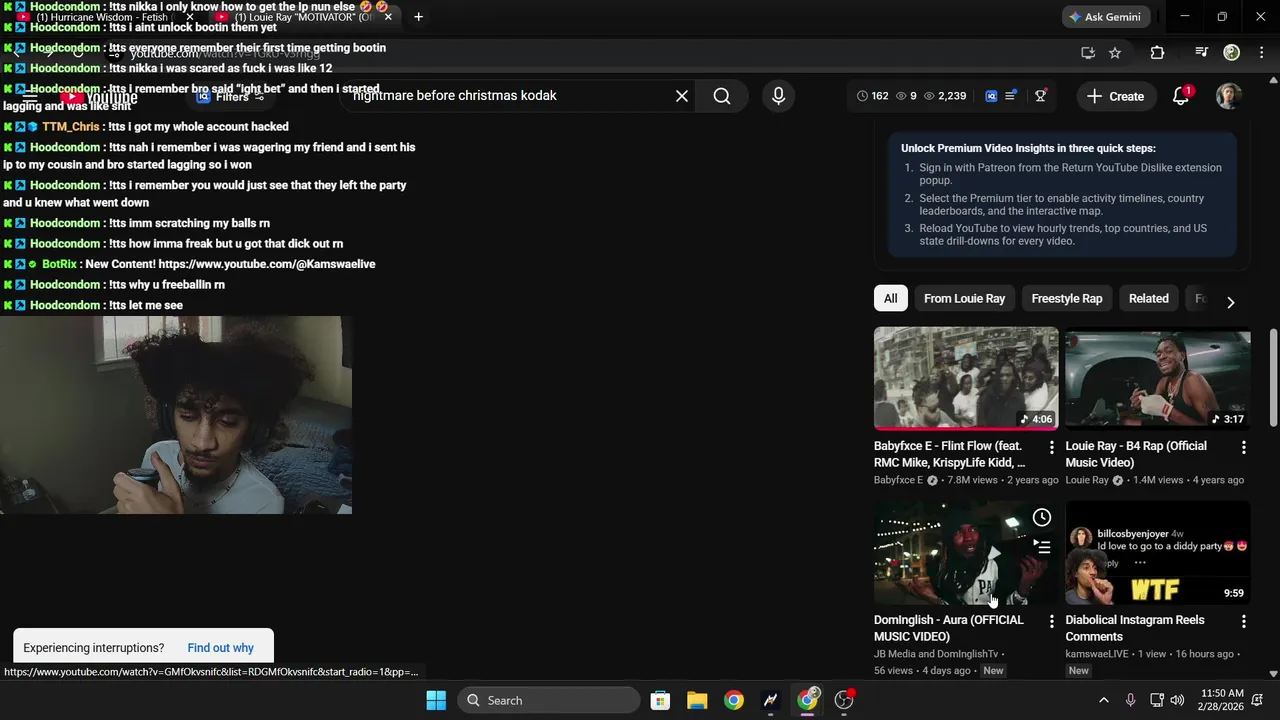Click into the YouTube search field
This screenshot has height=720, width=1280.
(x=510, y=96)
